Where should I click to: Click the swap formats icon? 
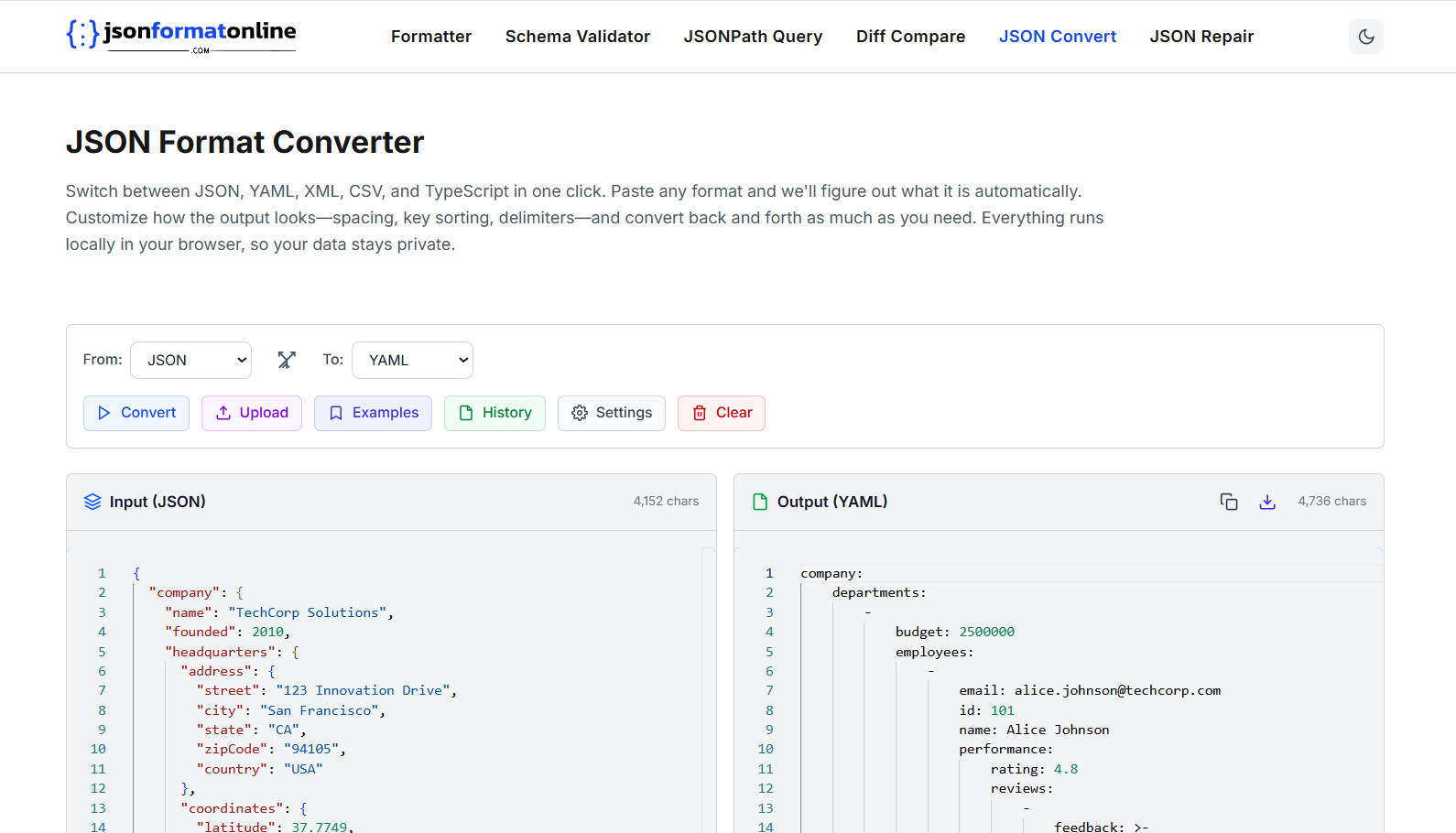(x=287, y=360)
